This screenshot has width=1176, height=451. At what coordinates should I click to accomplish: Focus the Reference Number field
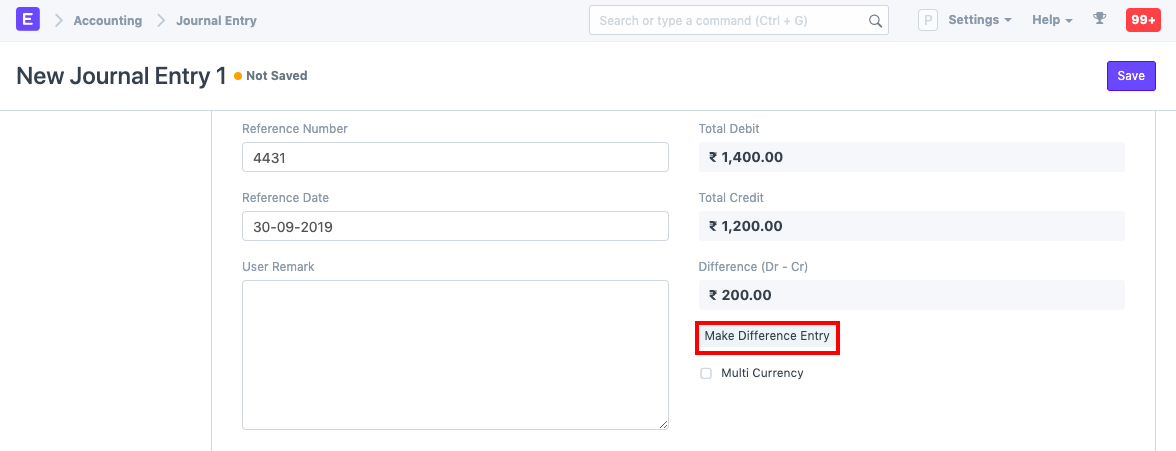click(x=455, y=157)
